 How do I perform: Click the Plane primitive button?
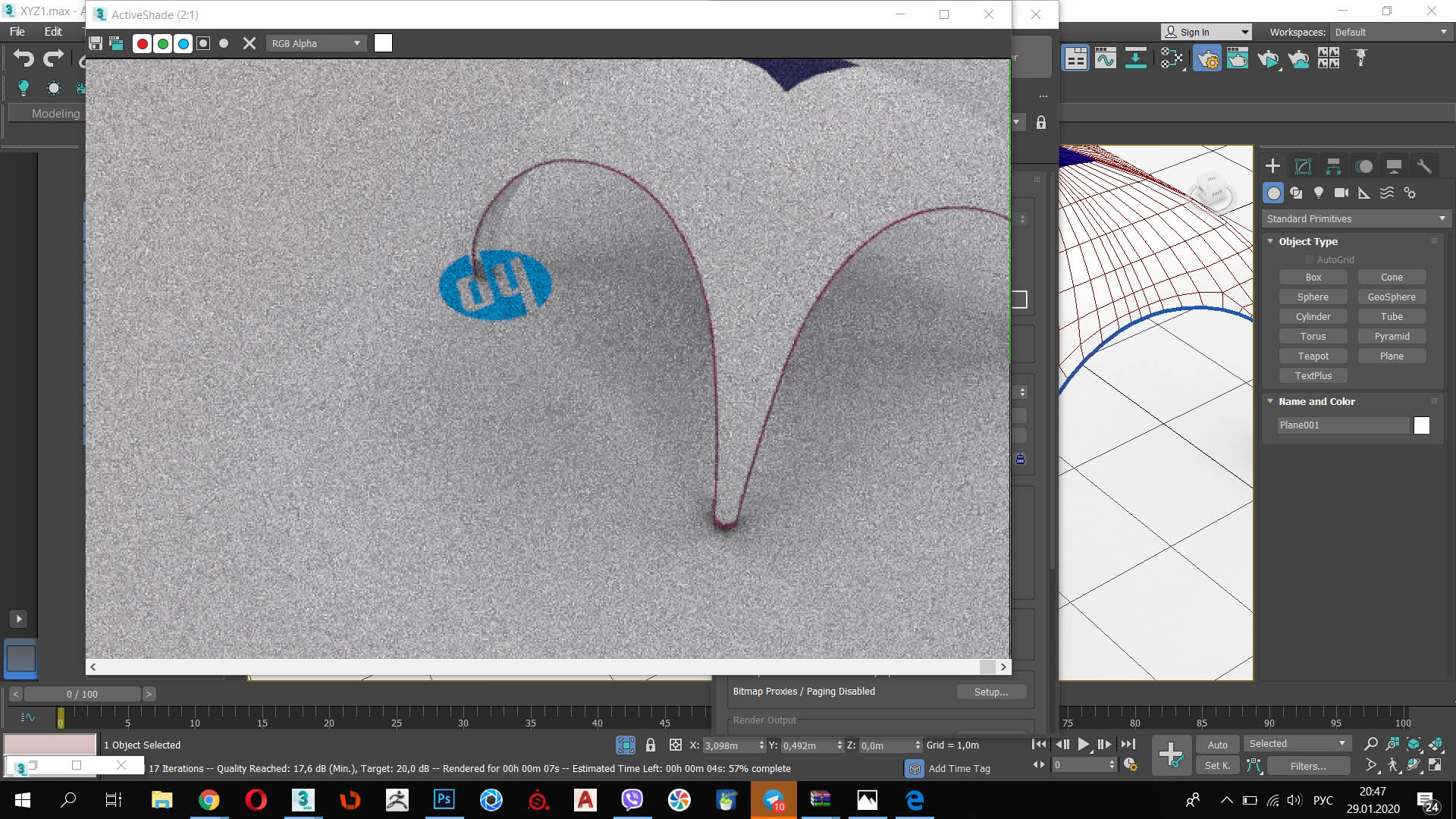point(1392,356)
